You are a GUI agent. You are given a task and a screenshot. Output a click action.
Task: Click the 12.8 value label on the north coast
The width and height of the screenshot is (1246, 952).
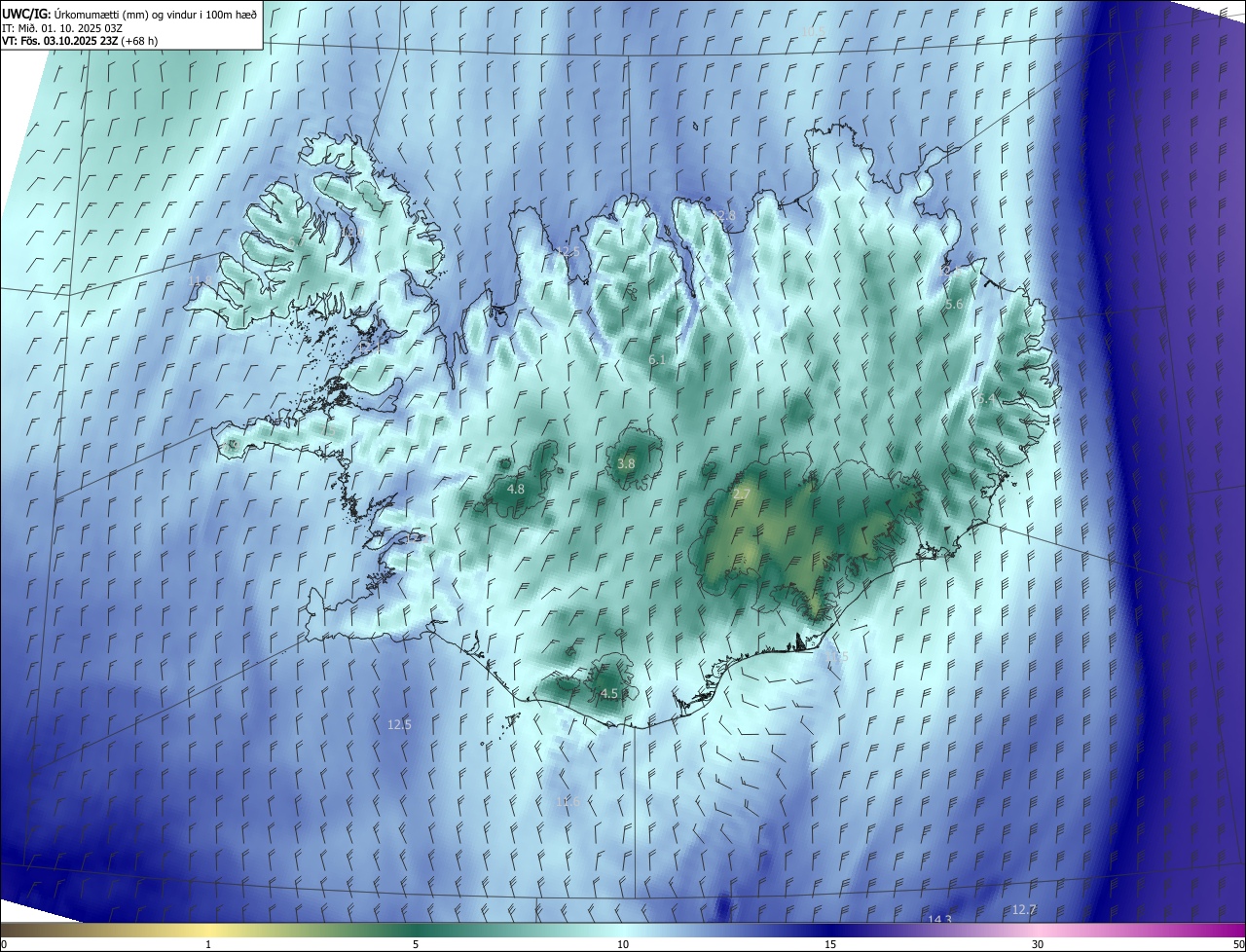723,215
